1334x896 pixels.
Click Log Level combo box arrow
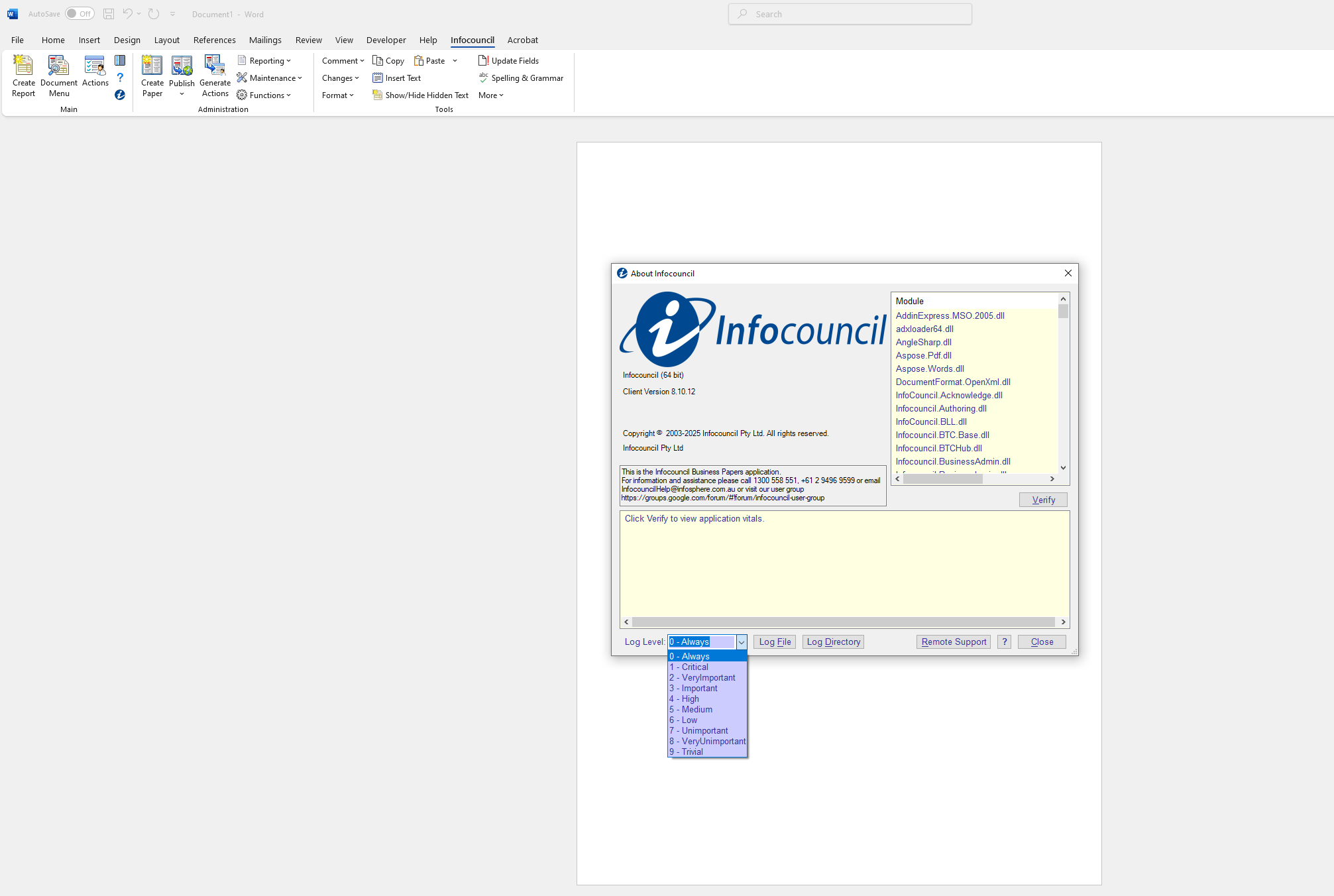[741, 642]
